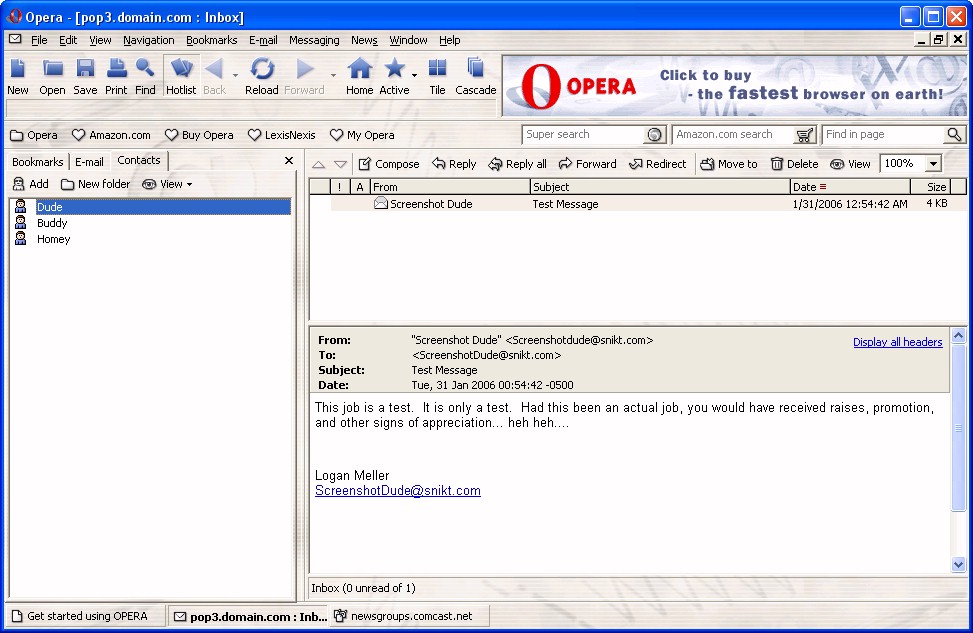The width and height of the screenshot is (973, 633).
Task: Open dropdown arrow next to Forward
Action: [x=333, y=76]
